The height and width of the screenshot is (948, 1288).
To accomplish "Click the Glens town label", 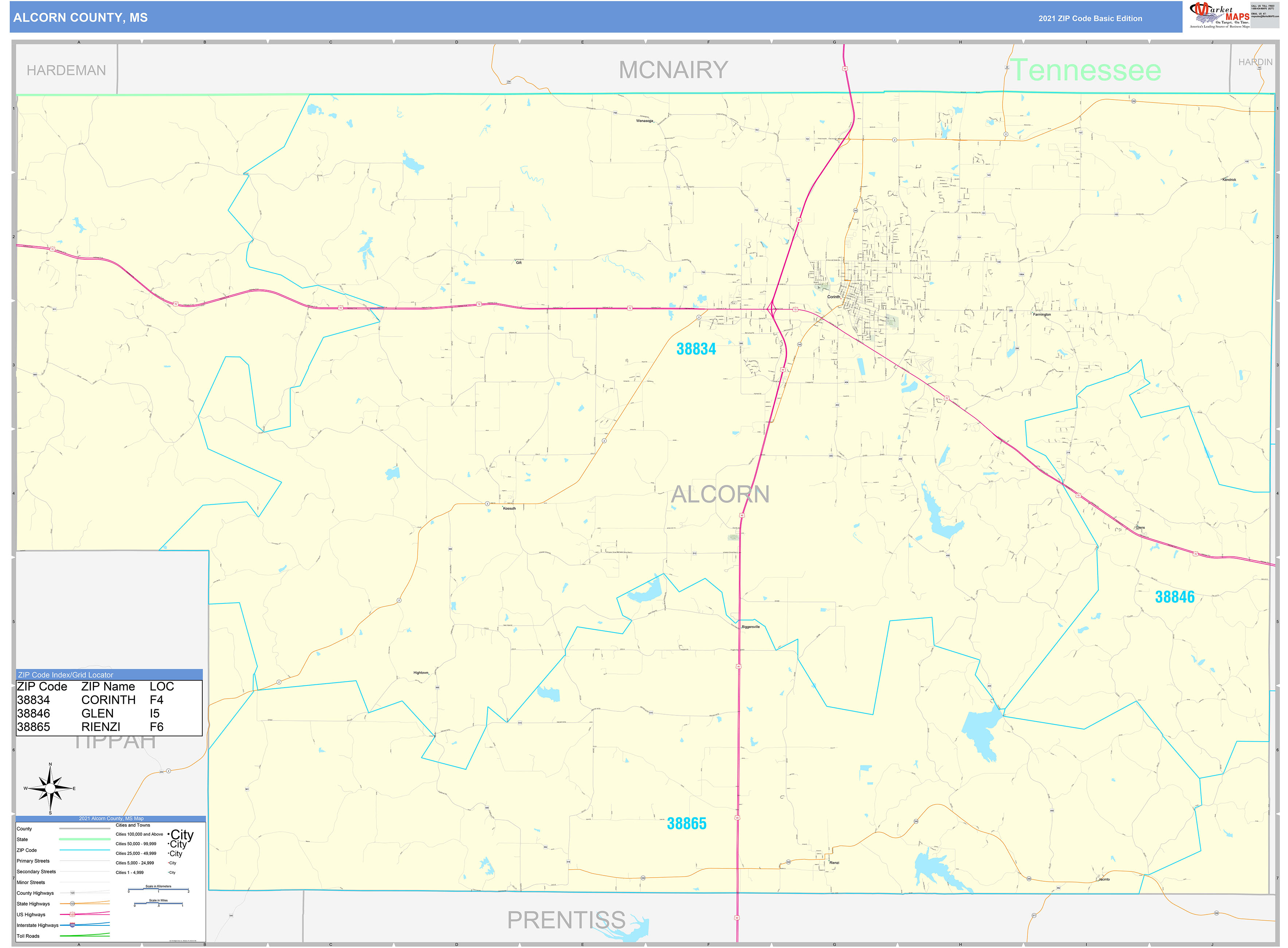I will pos(1141,527).
